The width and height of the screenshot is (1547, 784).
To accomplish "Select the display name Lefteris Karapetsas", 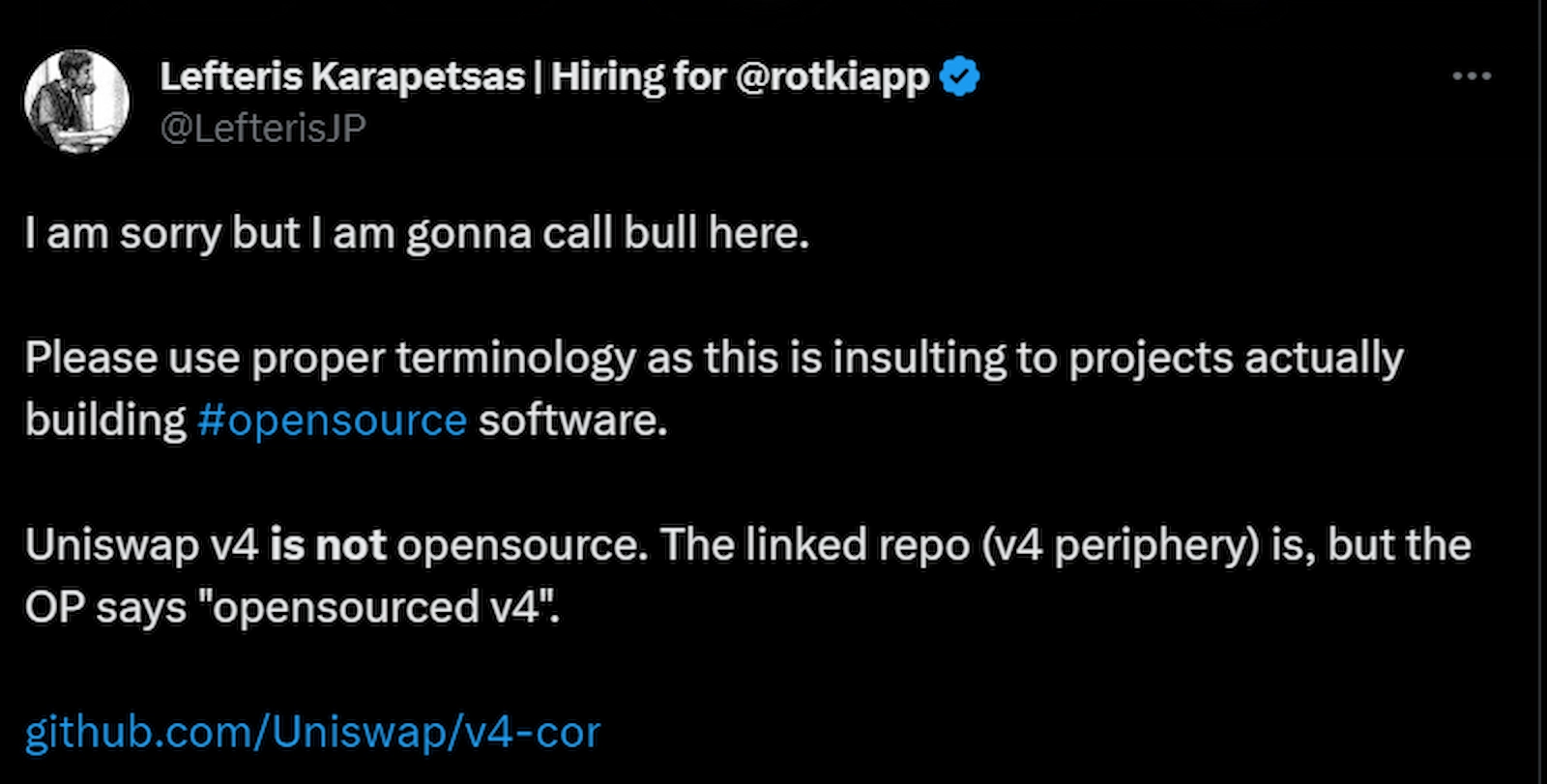I will coord(338,75).
